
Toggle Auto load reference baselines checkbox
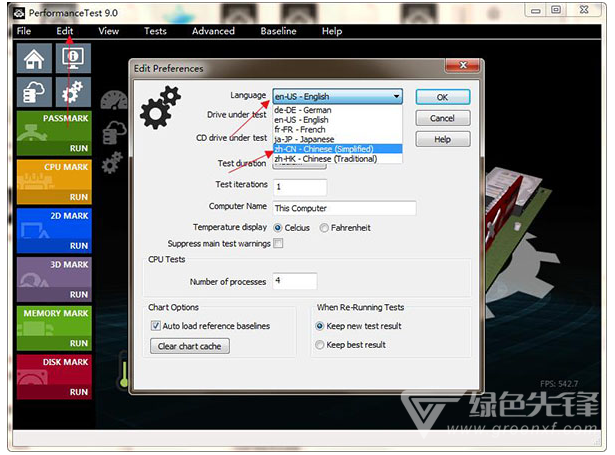pos(156,326)
